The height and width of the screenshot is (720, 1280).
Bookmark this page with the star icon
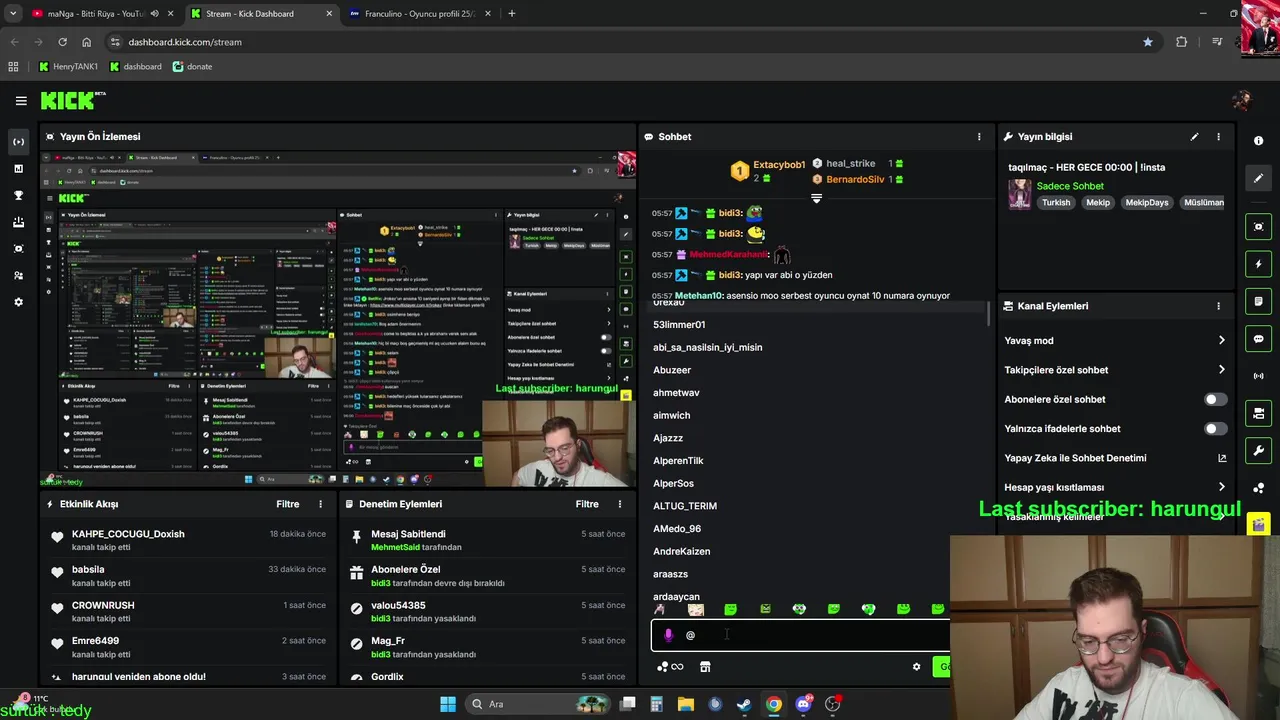click(x=1147, y=42)
